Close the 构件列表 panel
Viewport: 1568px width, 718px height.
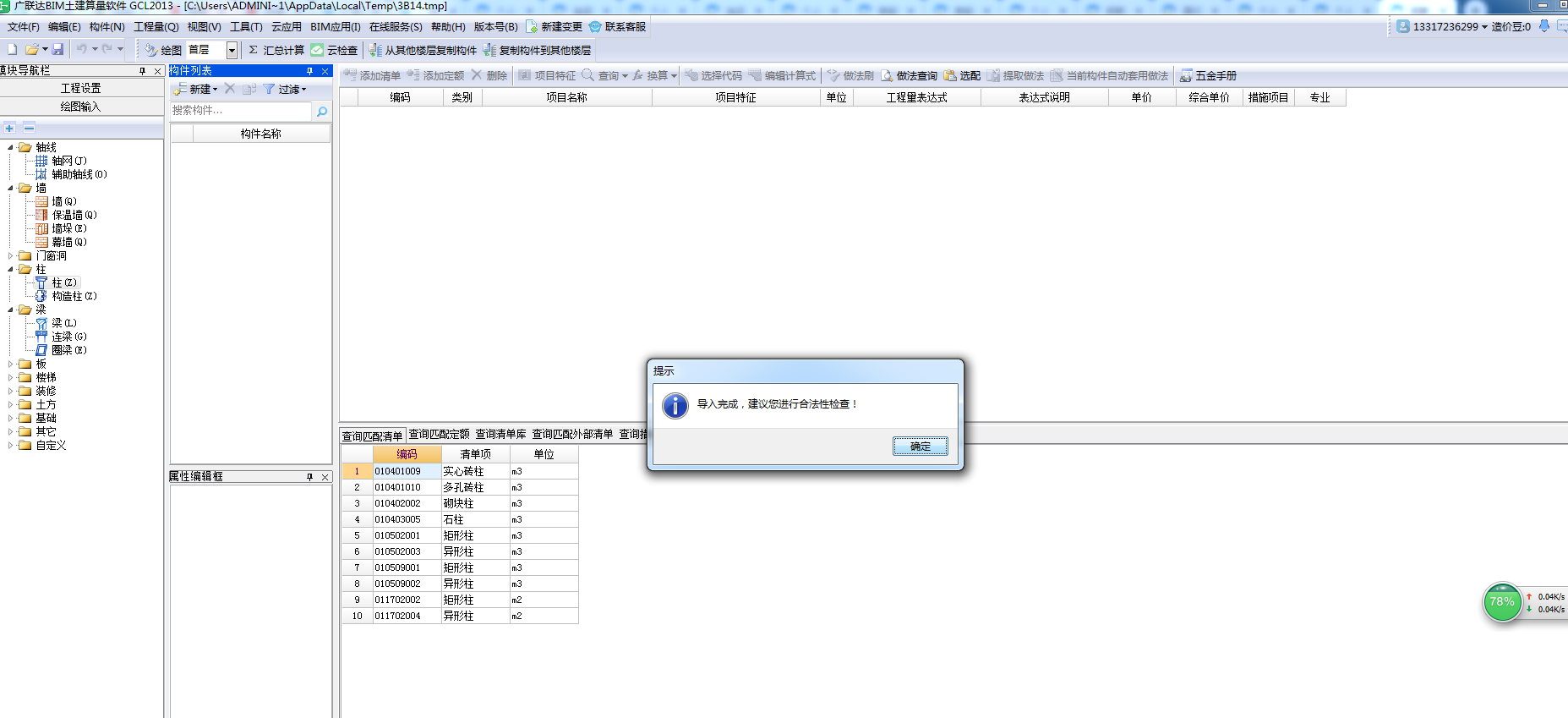tap(325, 71)
